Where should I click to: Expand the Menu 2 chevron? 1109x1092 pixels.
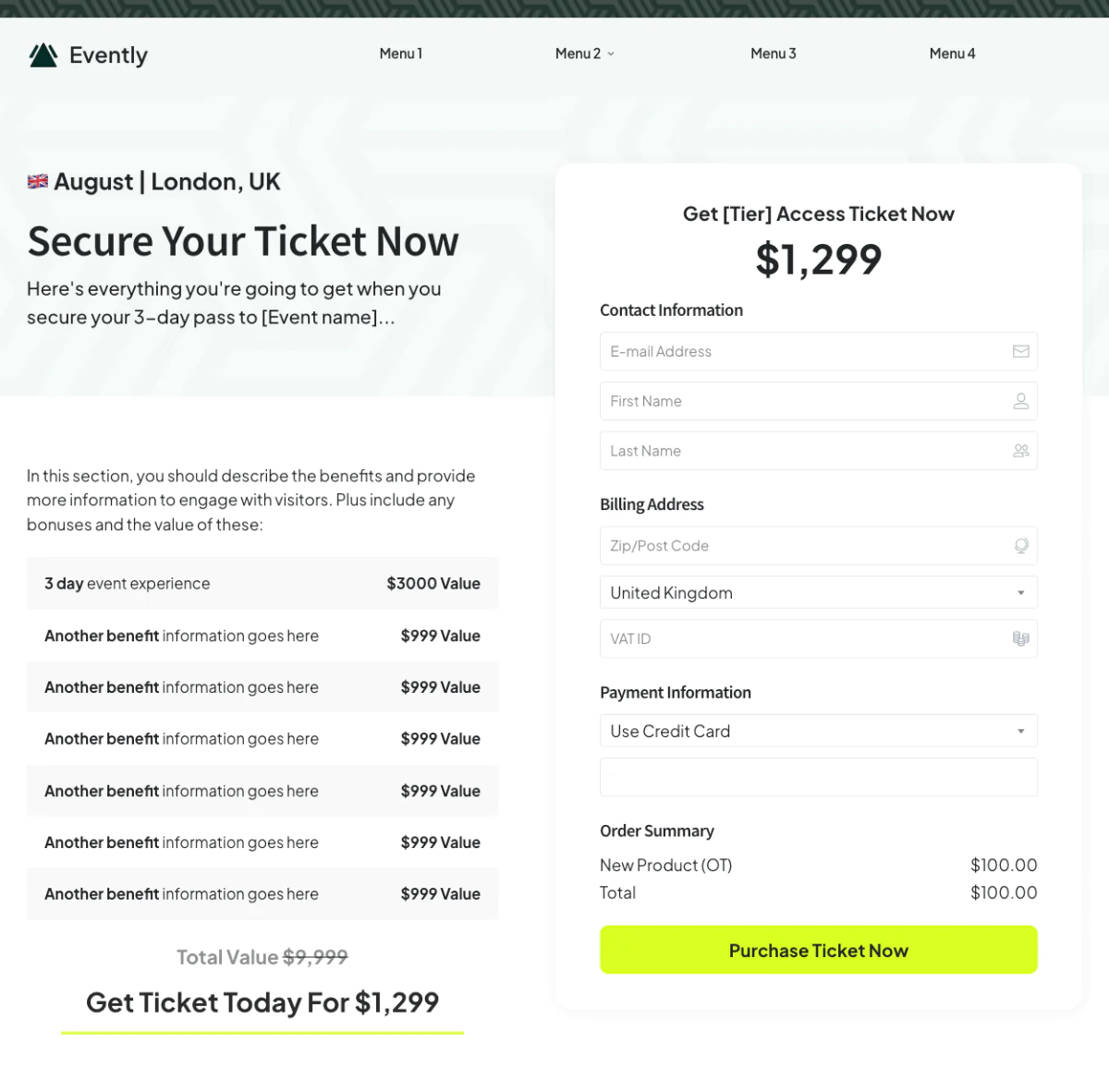point(611,54)
